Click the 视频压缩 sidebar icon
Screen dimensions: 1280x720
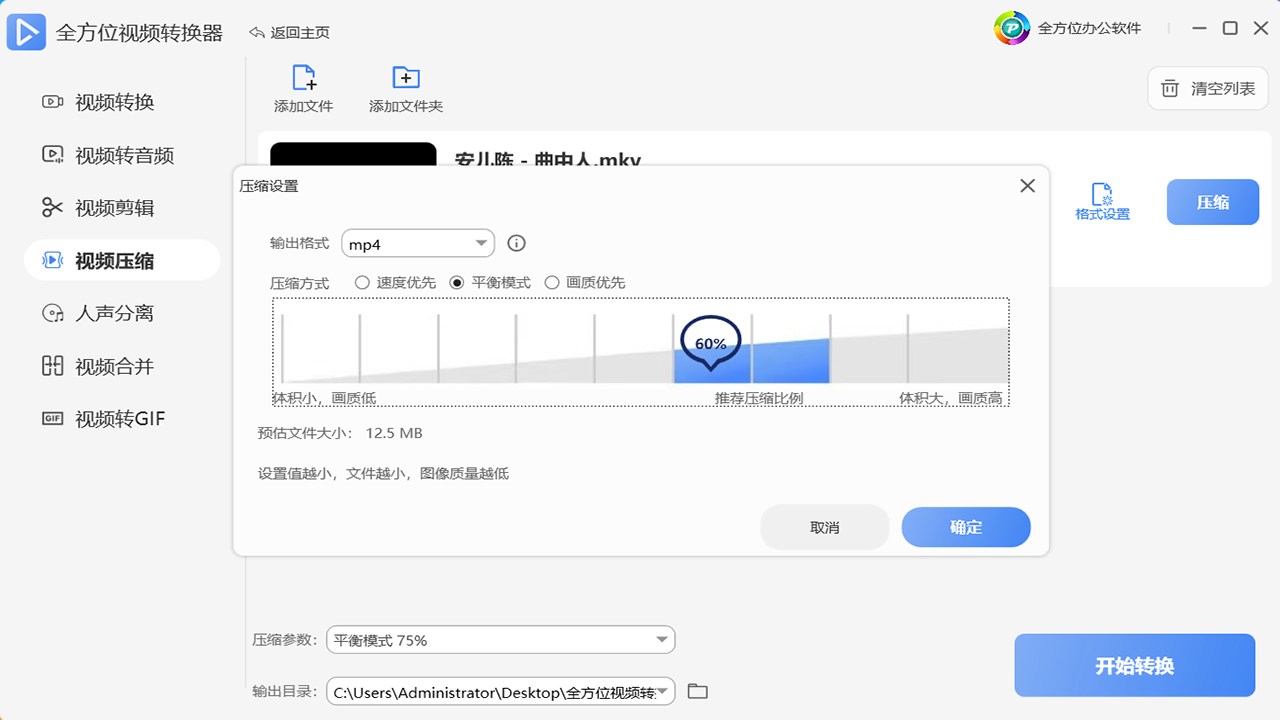point(53,260)
